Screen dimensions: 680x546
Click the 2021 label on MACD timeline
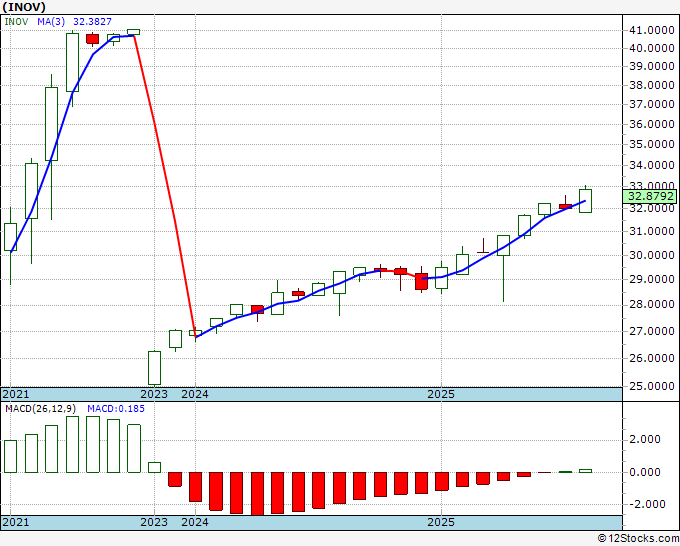coord(16,522)
